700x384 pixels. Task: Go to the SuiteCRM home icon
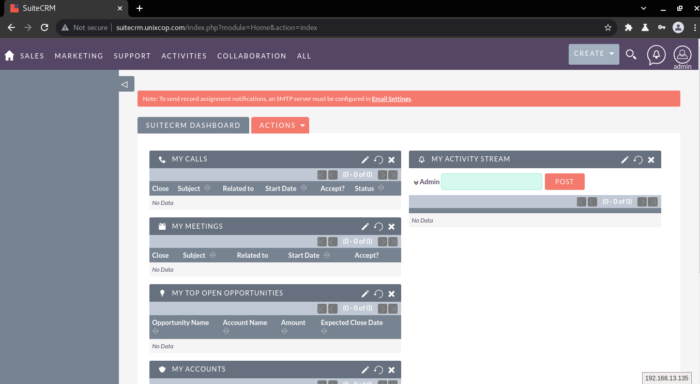[9, 56]
